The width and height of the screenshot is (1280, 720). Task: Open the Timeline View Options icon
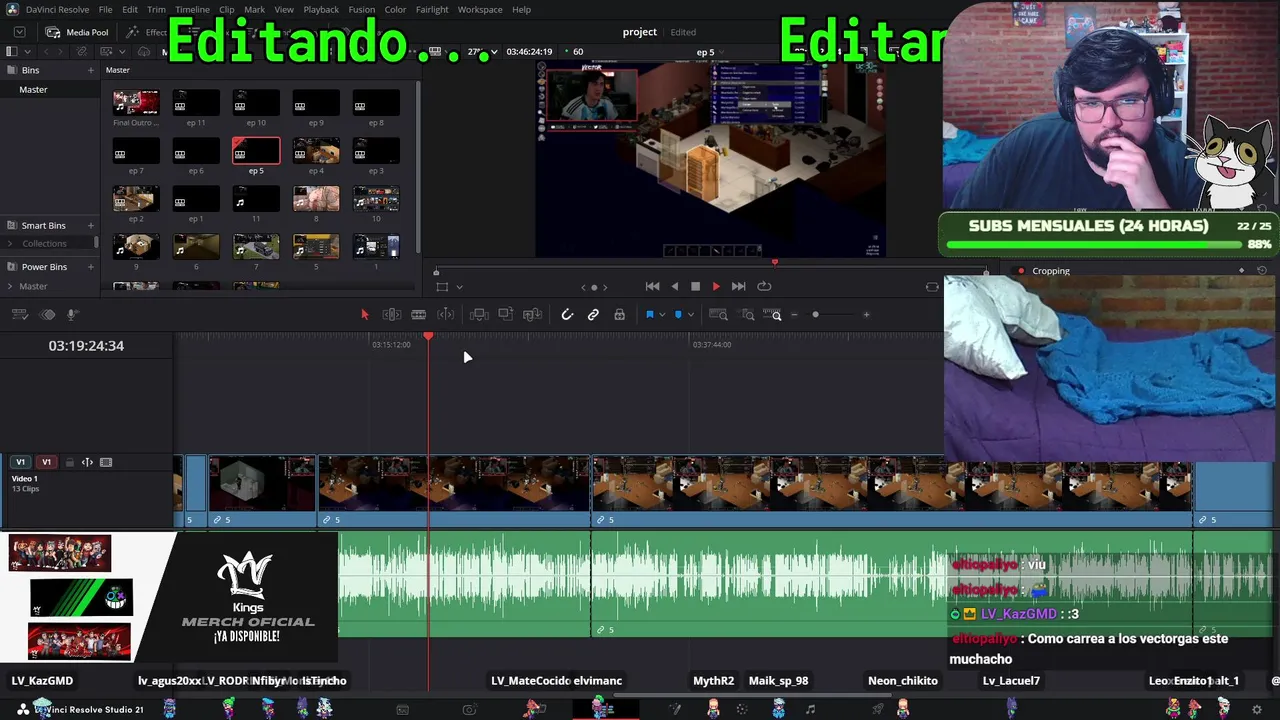click(x=20, y=315)
